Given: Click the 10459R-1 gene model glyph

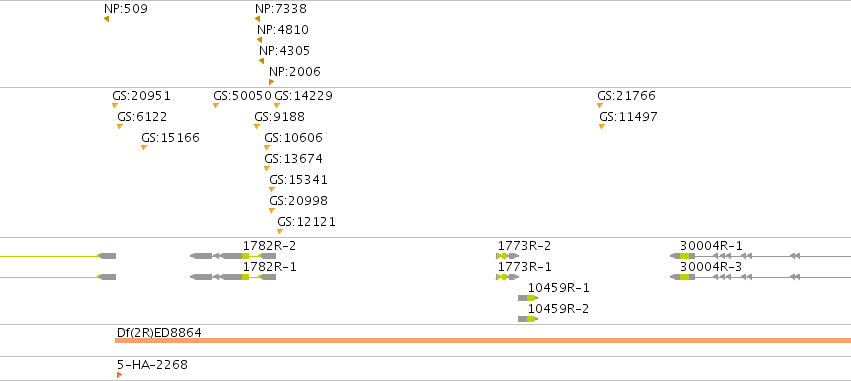Looking at the screenshot, I should click(x=528, y=298).
